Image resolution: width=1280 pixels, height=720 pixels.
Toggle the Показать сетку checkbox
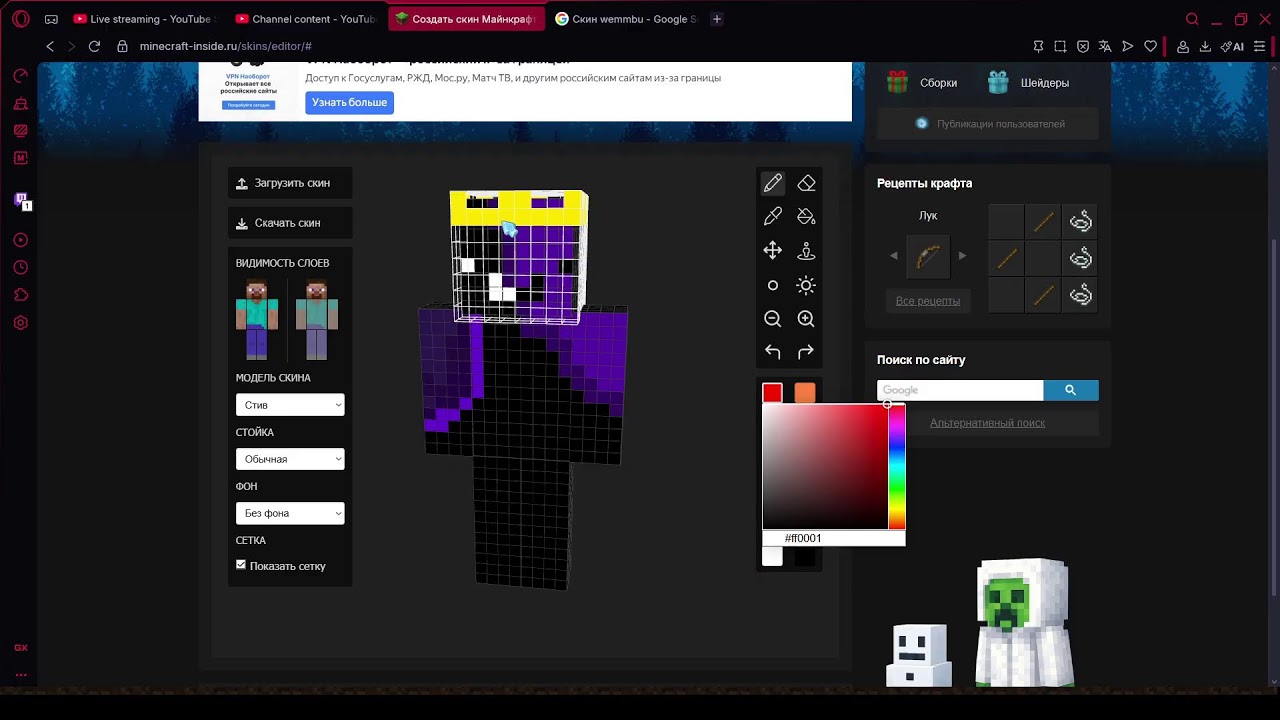pos(241,565)
